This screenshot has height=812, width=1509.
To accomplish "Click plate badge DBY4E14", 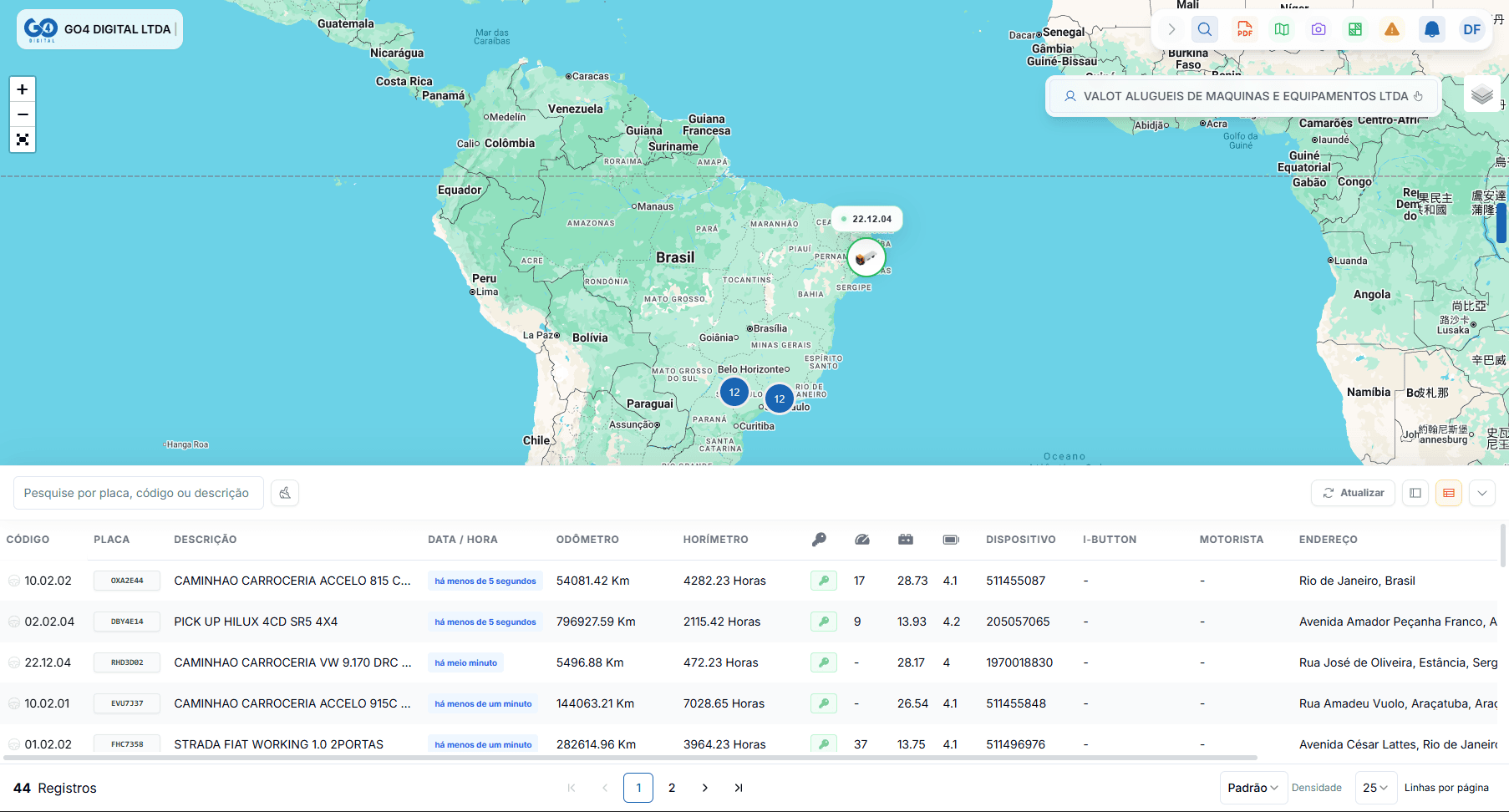I will click(x=127, y=622).
